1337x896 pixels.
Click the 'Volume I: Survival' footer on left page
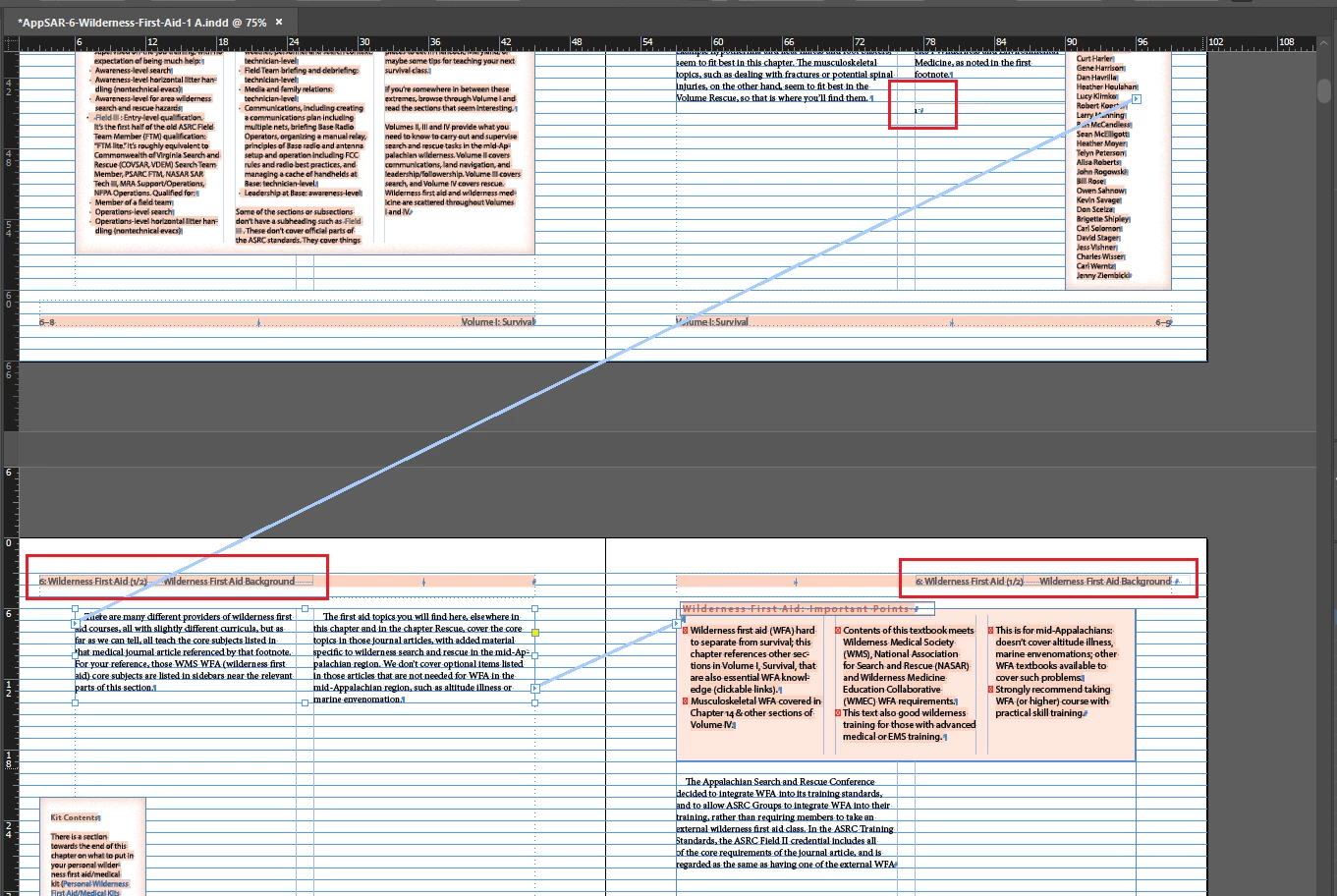coord(498,321)
